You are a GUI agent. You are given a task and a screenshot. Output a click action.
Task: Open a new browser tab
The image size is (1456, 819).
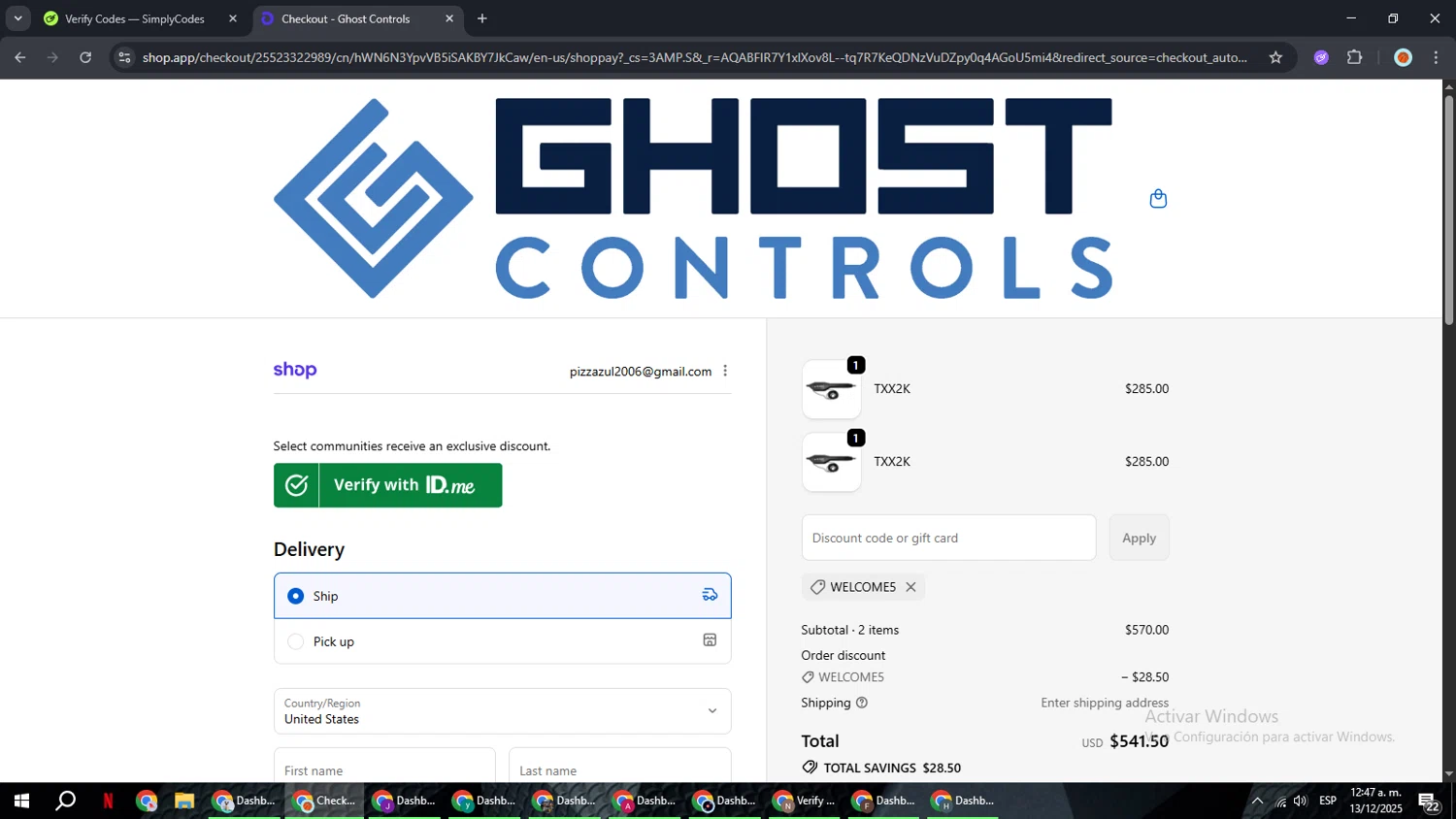[482, 18]
